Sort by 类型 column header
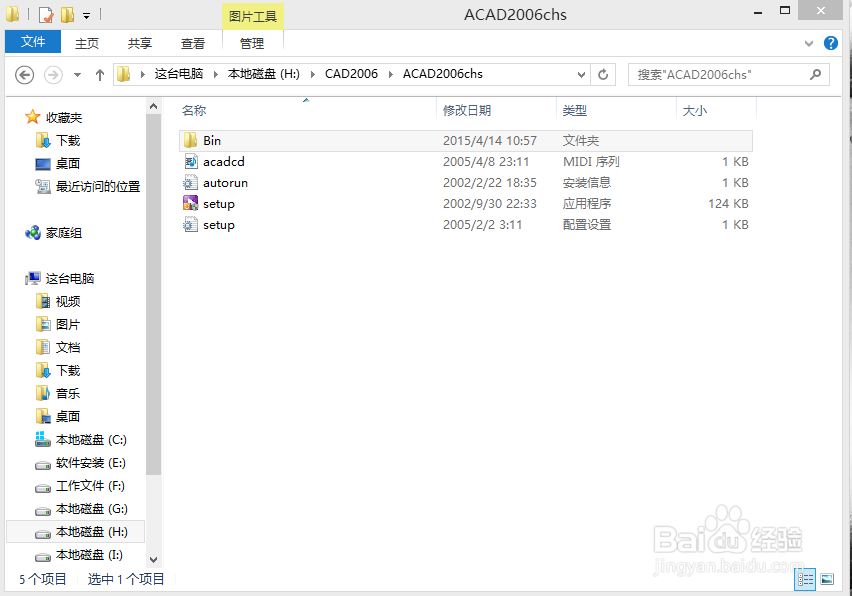Screen dimensions: 852x596 point(575,110)
